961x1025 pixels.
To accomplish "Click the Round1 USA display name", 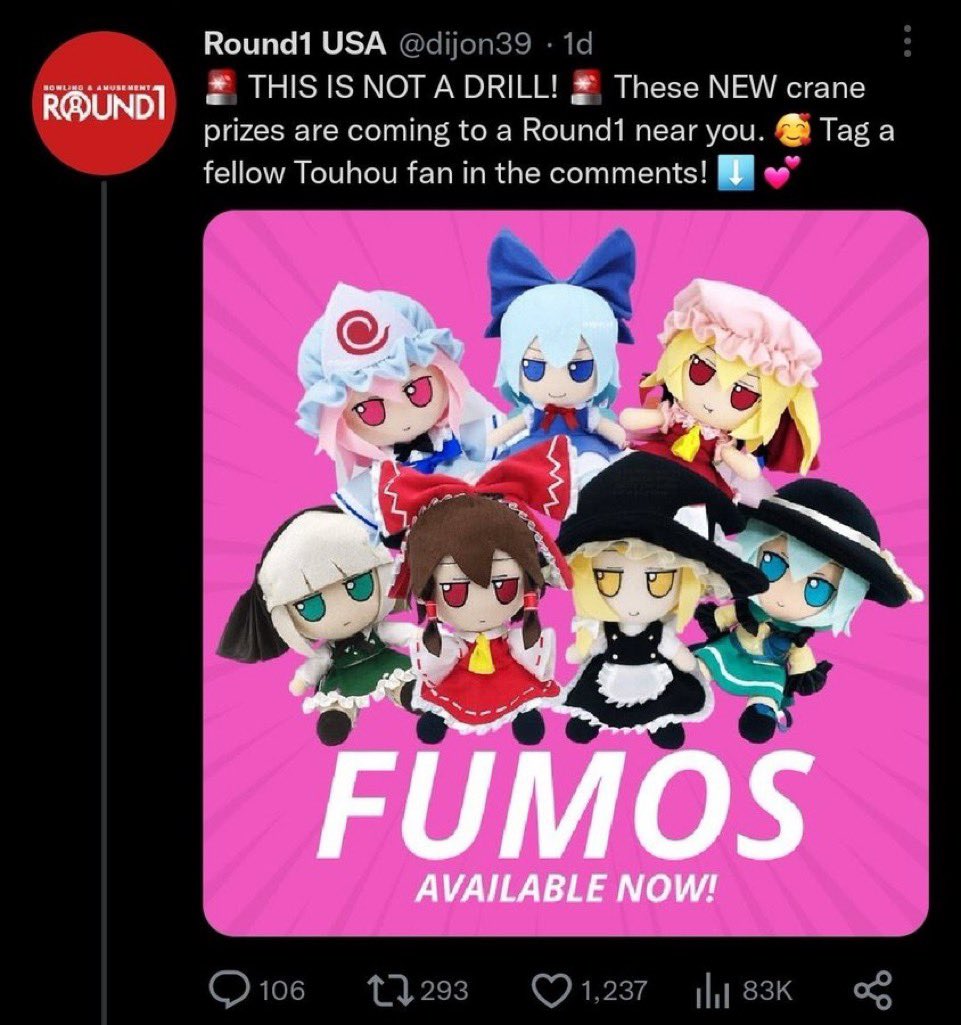I will [294, 43].
